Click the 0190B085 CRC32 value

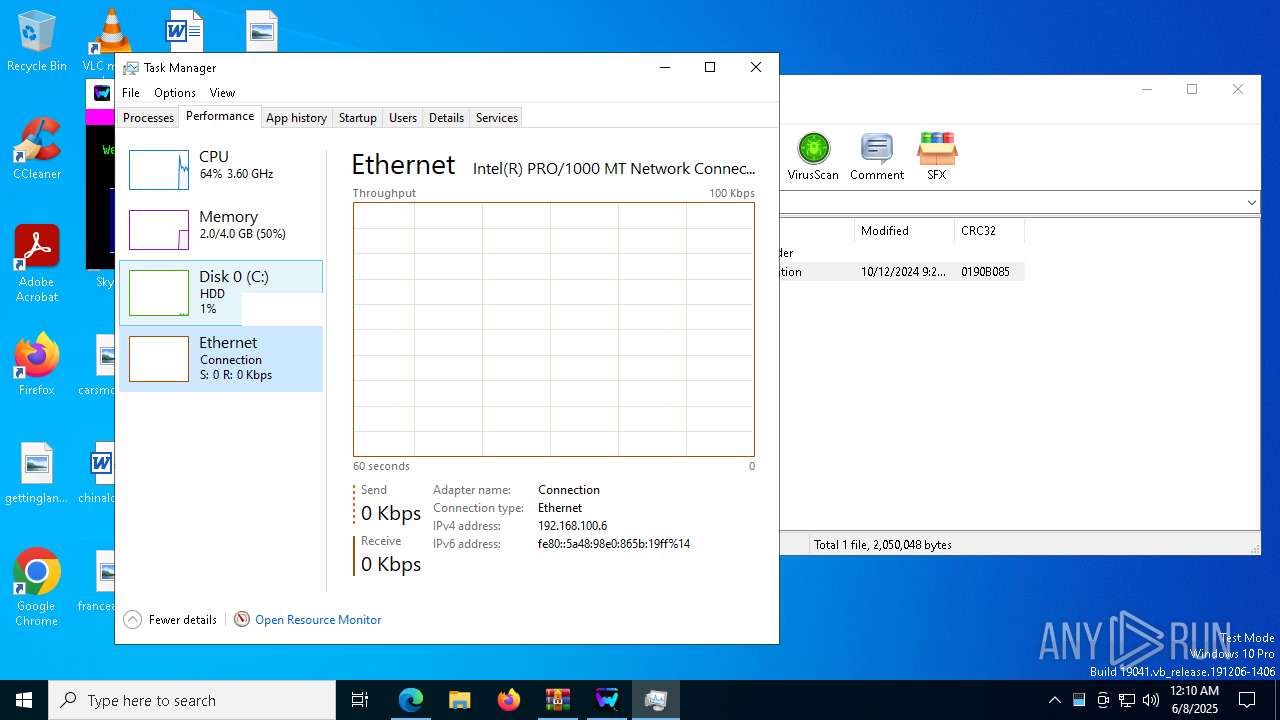[x=985, y=272]
